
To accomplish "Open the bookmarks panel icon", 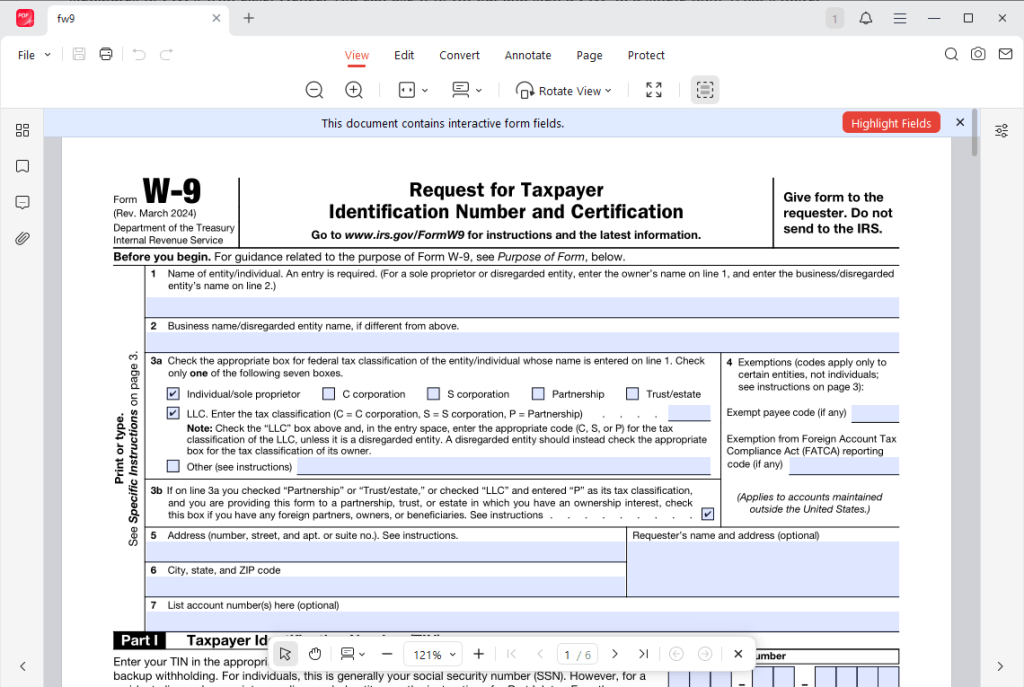I will [22, 167].
